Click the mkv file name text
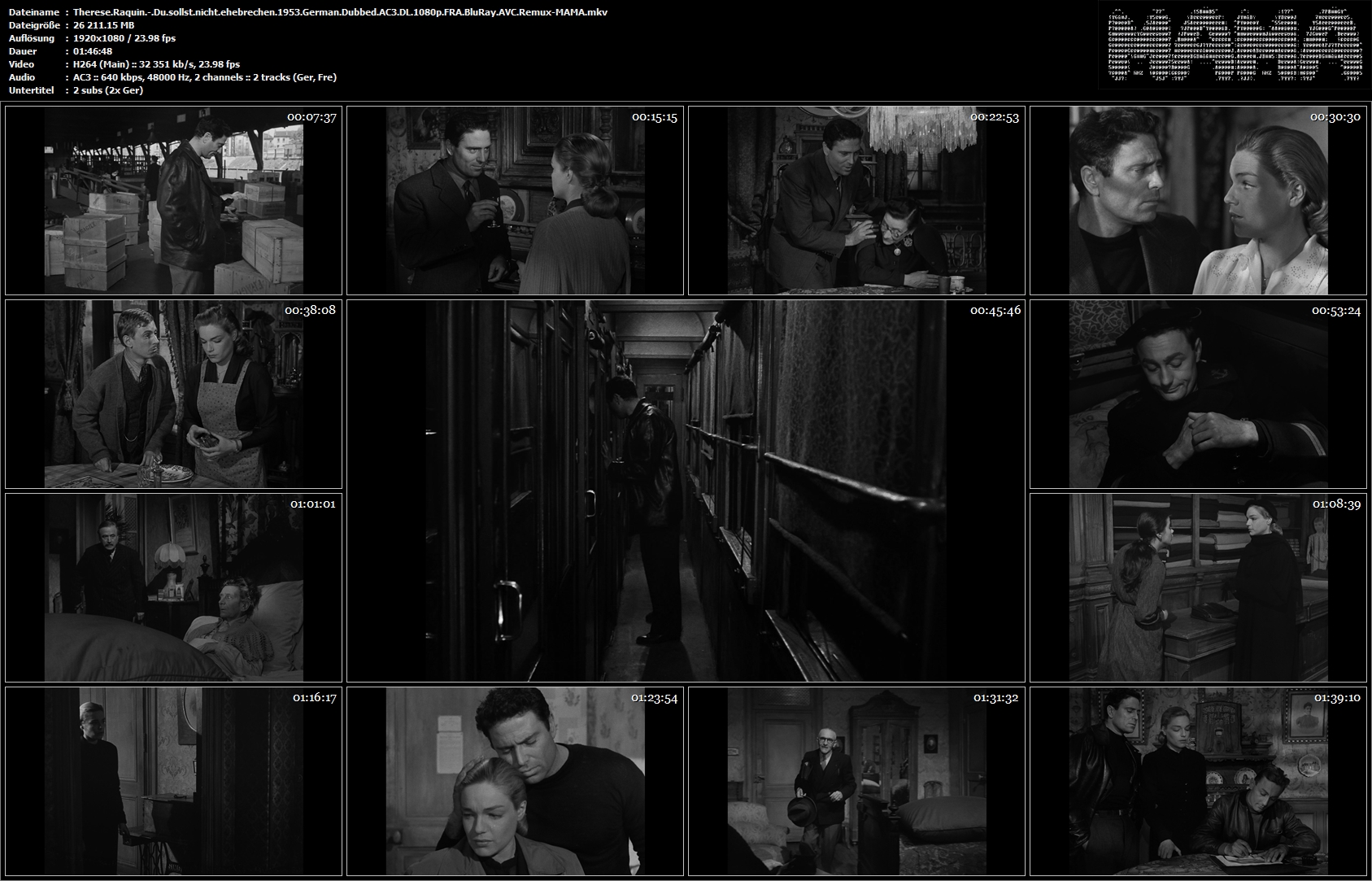 (x=340, y=12)
